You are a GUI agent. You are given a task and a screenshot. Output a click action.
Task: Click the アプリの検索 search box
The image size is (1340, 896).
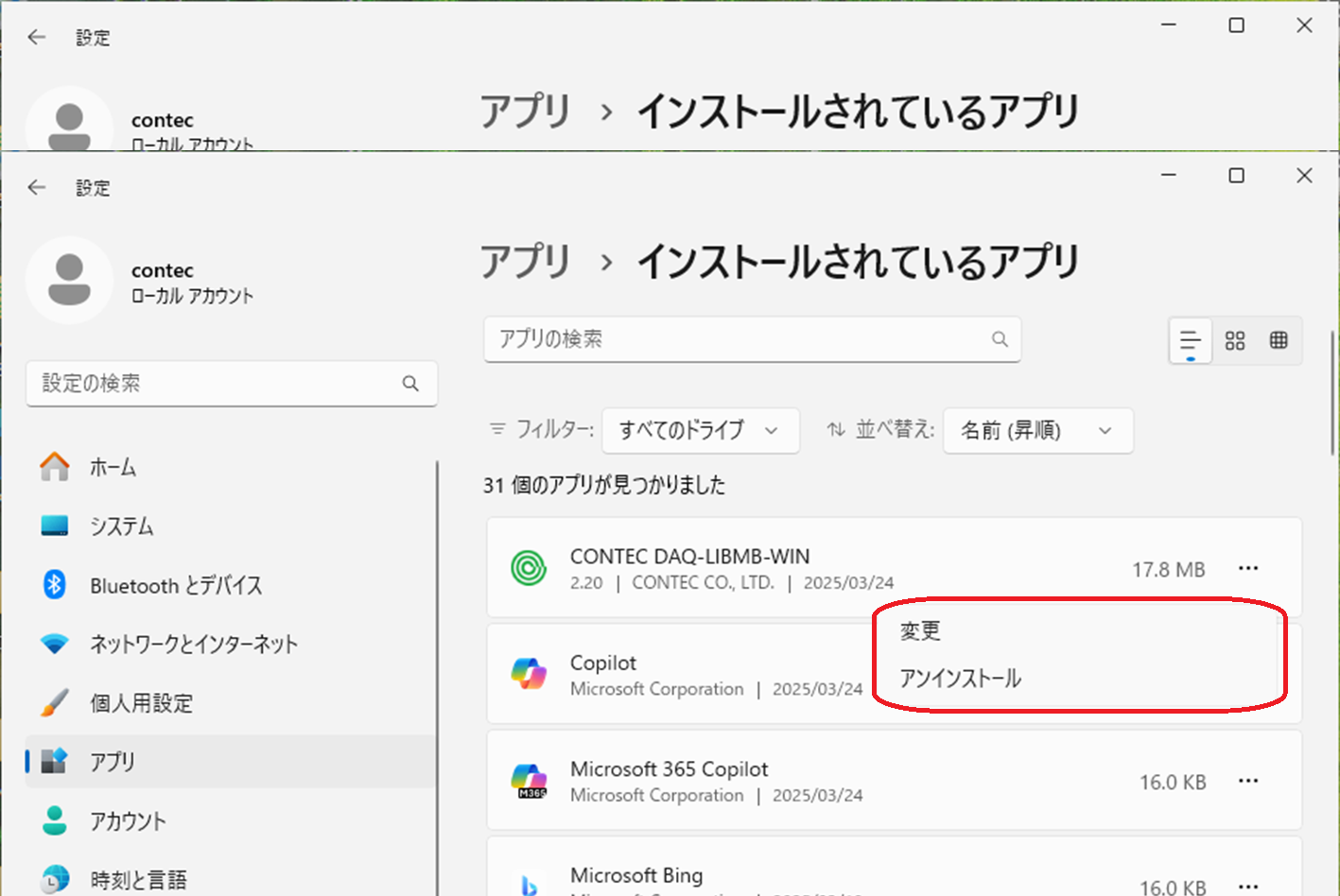tap(752, 339)
